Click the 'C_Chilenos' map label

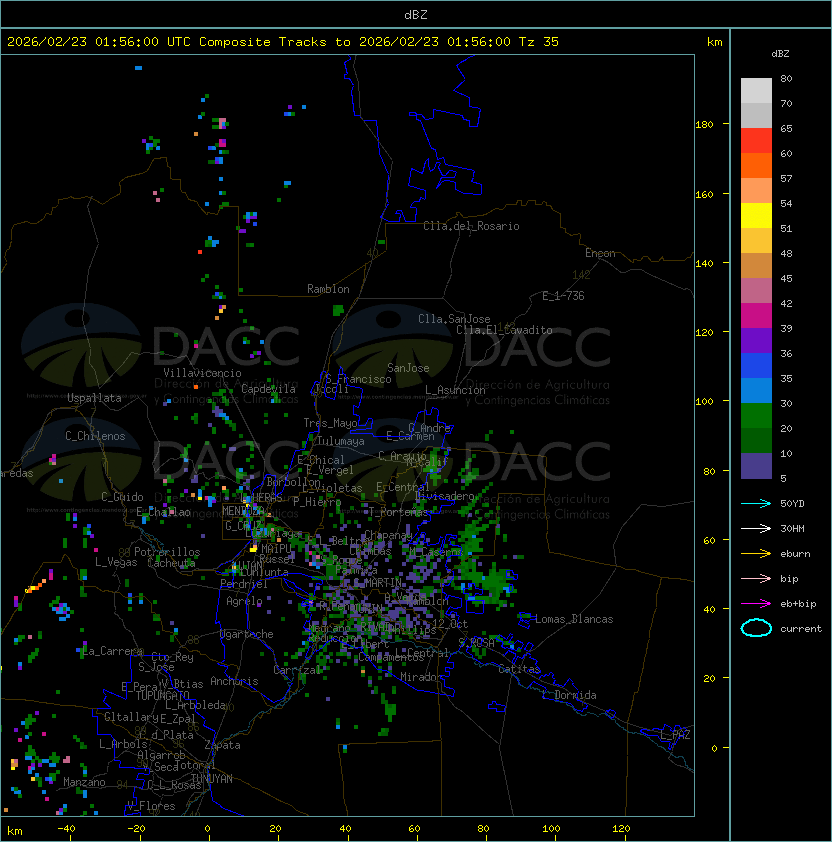tap(95, 436)
